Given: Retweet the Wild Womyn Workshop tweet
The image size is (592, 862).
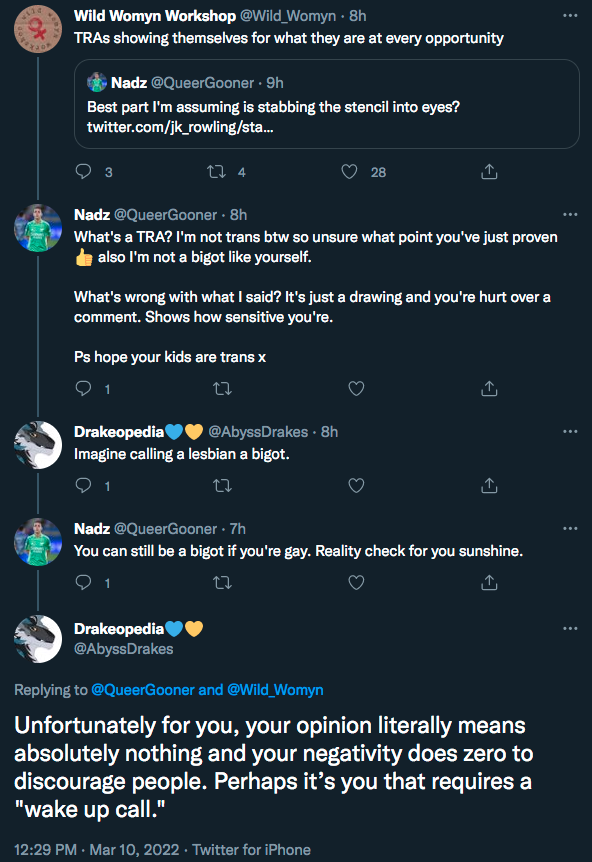Looking at the screenshot, I should coord(217,172).
